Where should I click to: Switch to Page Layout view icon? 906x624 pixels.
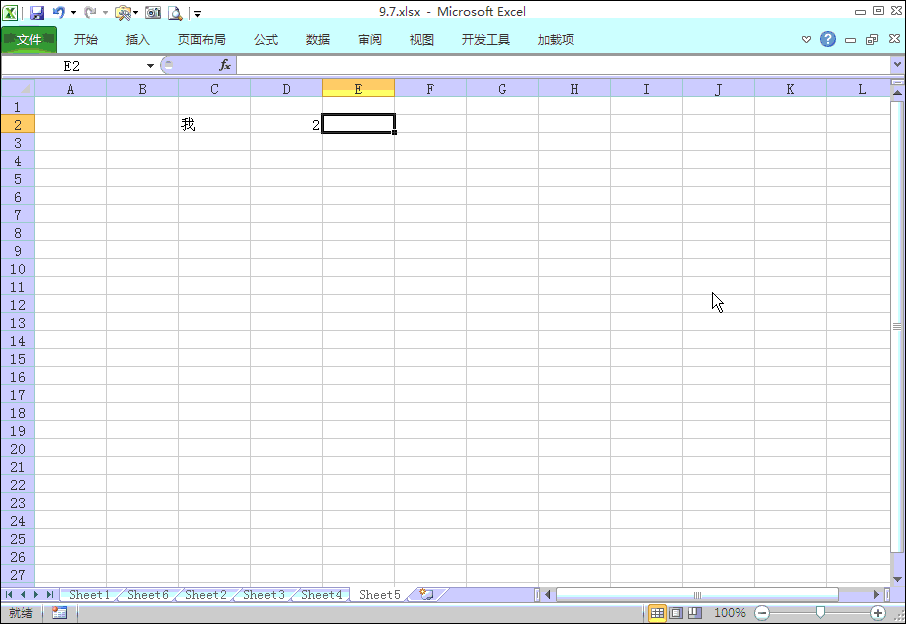676,613
